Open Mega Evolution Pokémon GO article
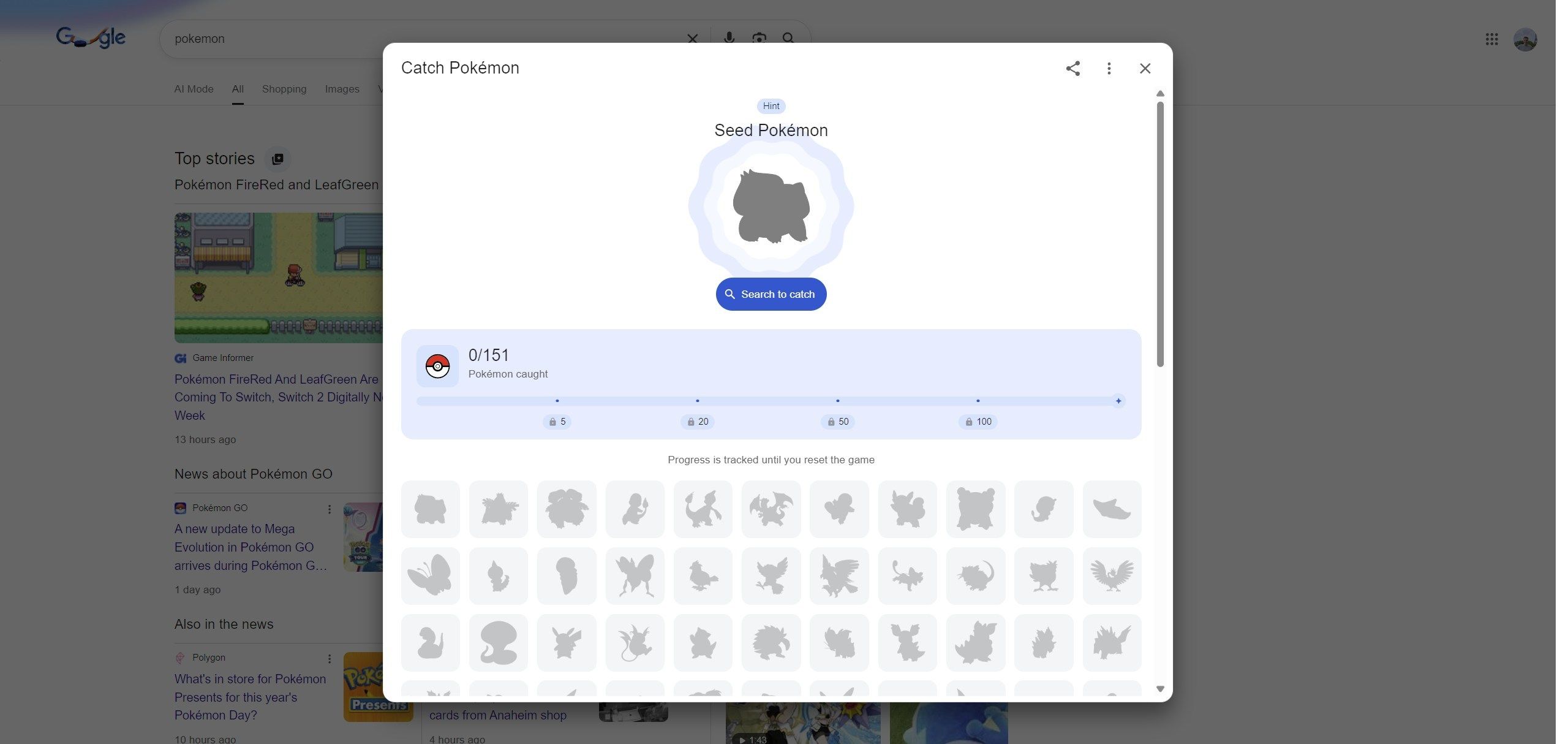The height and width of the screenshot is (744, 1568). tap(251, 547)
